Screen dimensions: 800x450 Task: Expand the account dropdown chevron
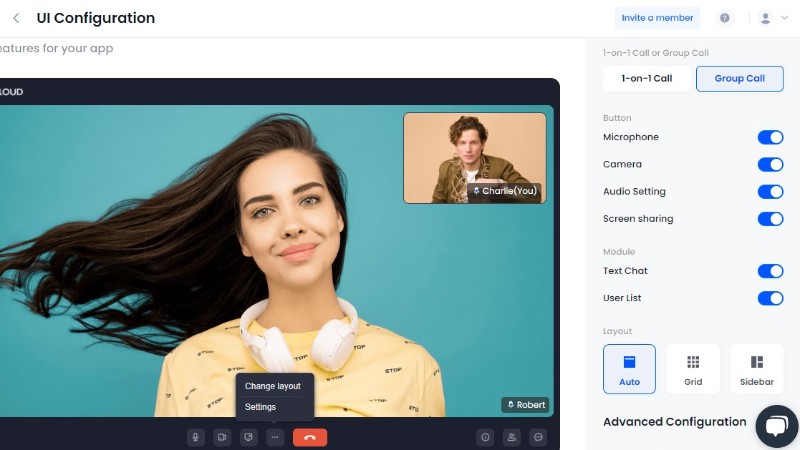tap(785, 18)
